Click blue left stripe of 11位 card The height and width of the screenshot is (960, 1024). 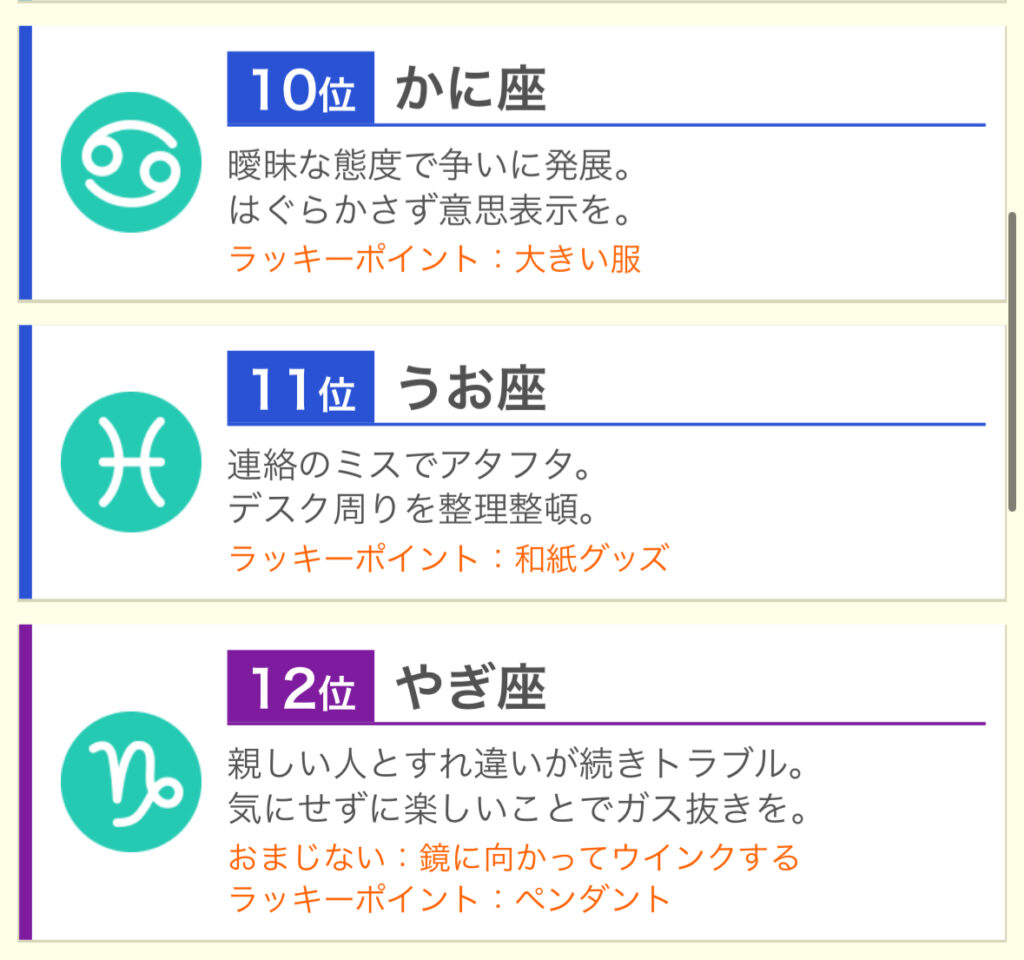[x=25, y=462]
